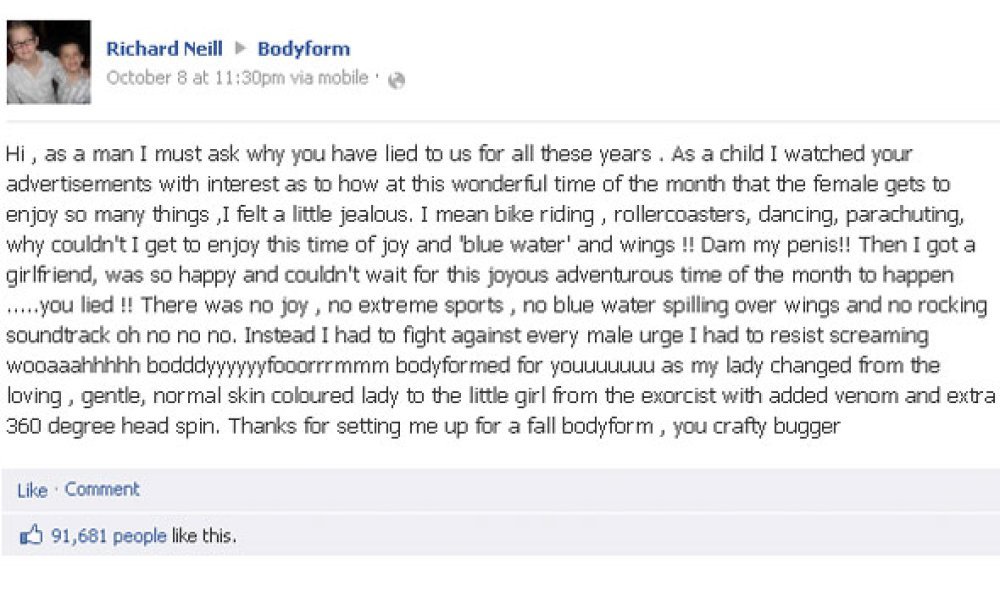The height and width of the screenshot is (608, 1000).
Task: Click the thumbs-up icon beside the like count
Action: click(x=31, y=535)
